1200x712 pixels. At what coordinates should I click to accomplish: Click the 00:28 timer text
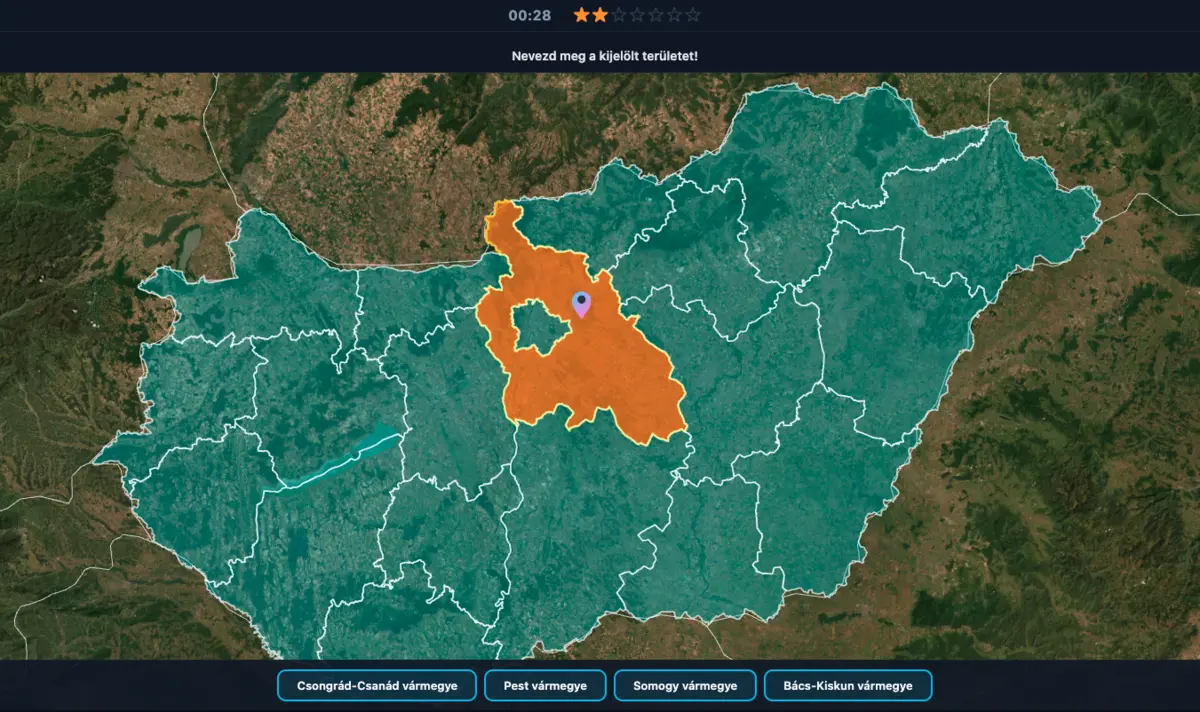coord(530,15)
